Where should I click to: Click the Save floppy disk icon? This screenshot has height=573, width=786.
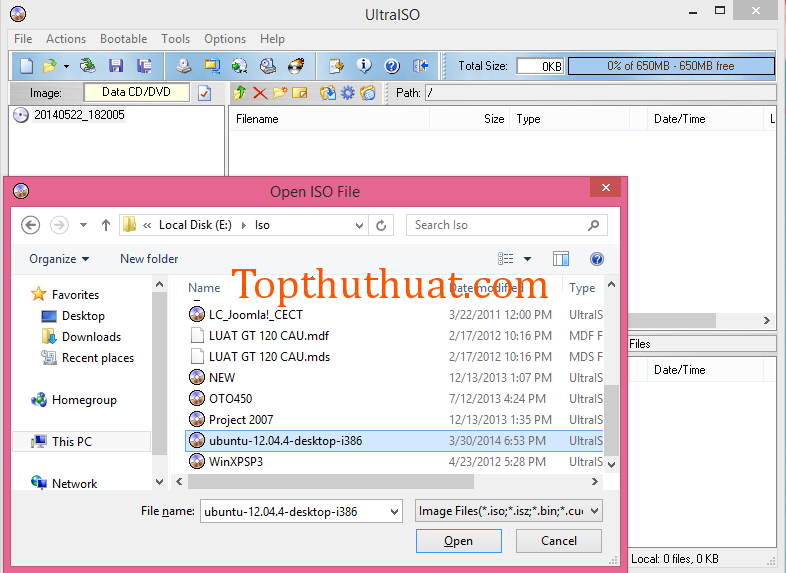click(x=116, y=66)
